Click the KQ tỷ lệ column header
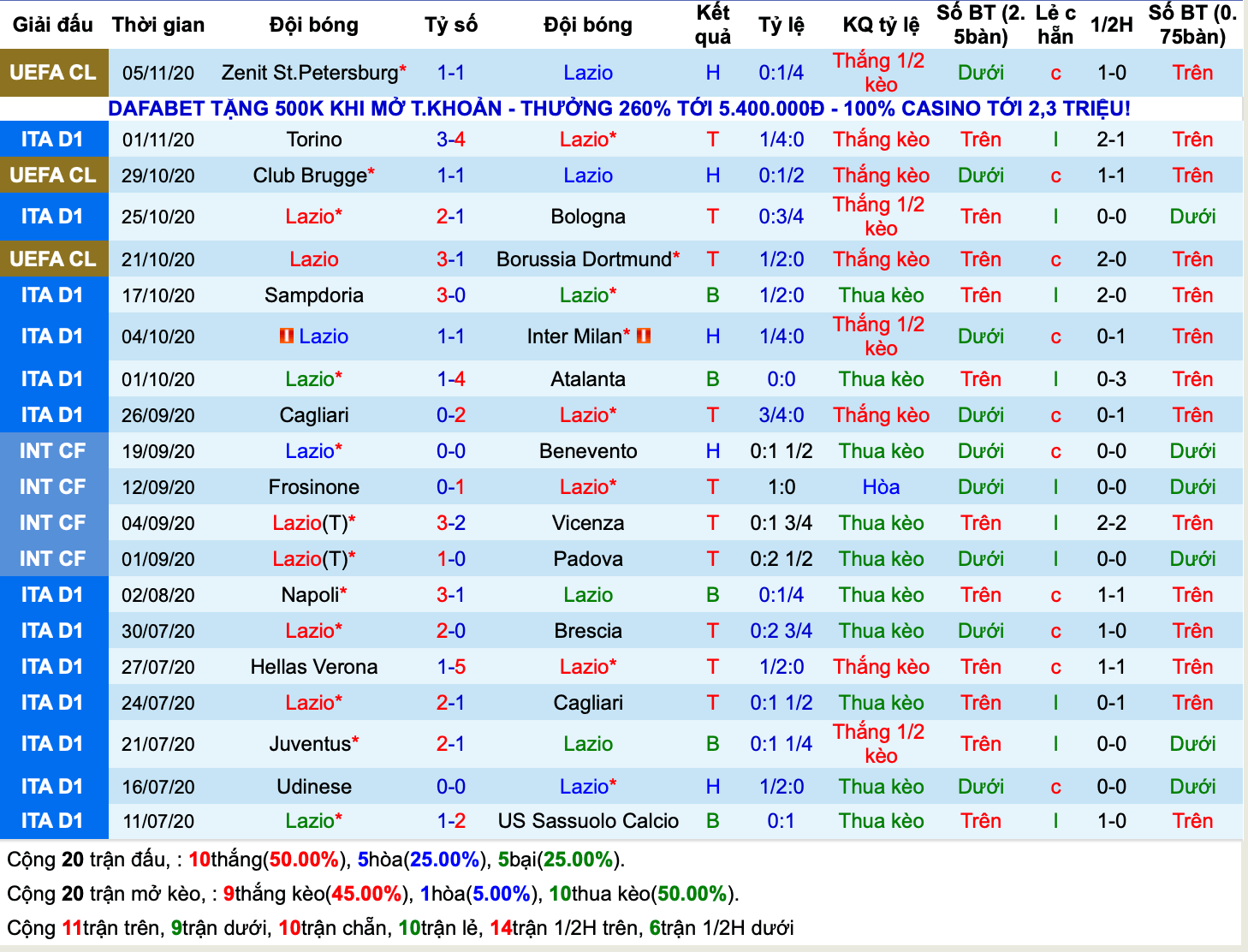This screenshot has width=1248, height=952. click(x=881, y=25)
